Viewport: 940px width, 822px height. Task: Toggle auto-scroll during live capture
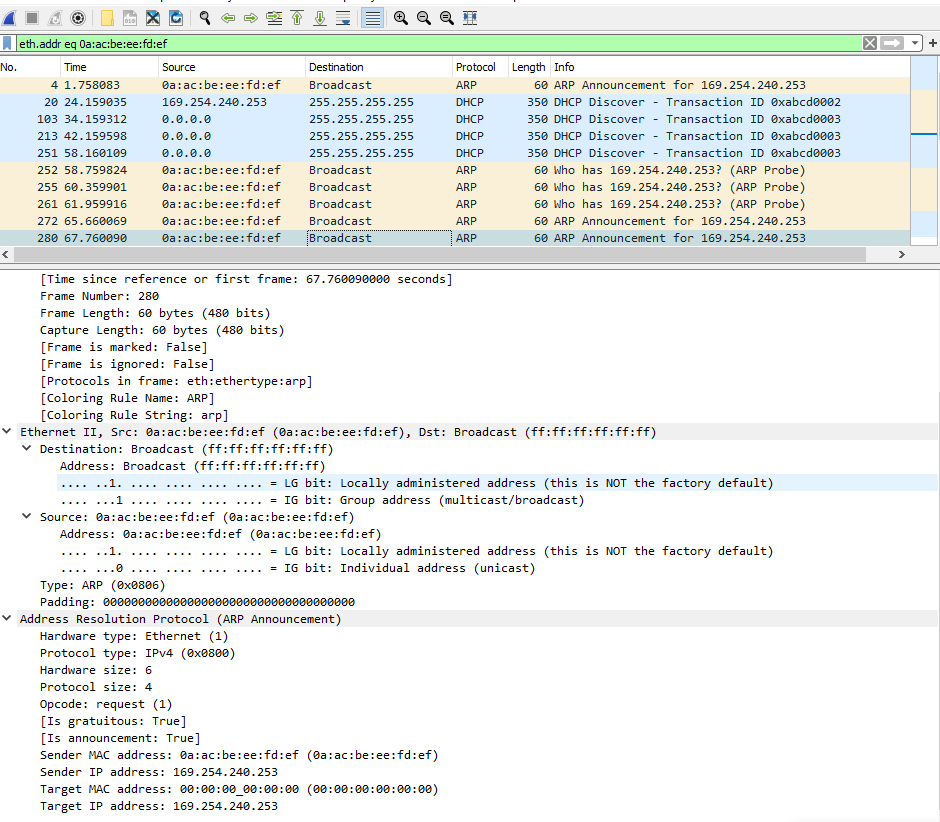(x=343, y=18)
